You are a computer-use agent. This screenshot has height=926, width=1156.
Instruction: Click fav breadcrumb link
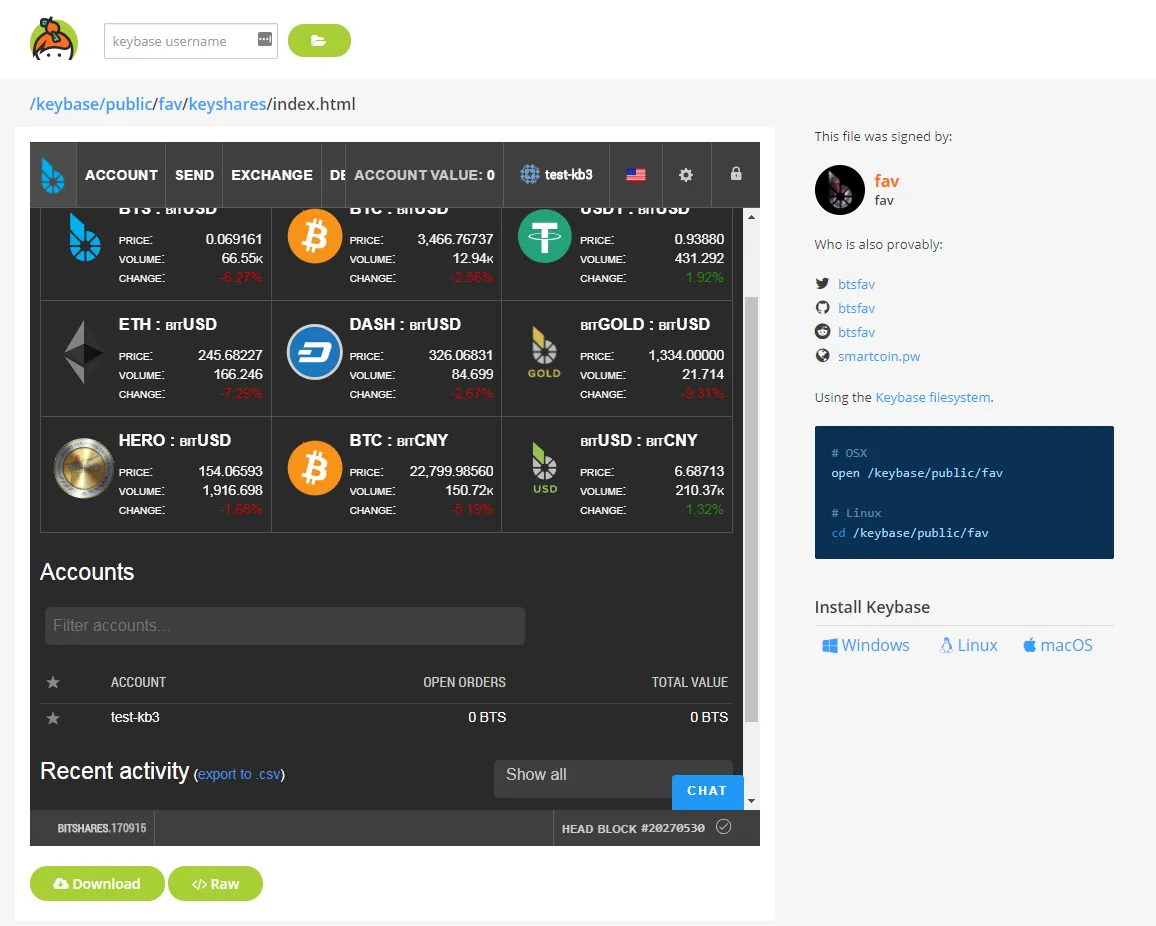170,104
